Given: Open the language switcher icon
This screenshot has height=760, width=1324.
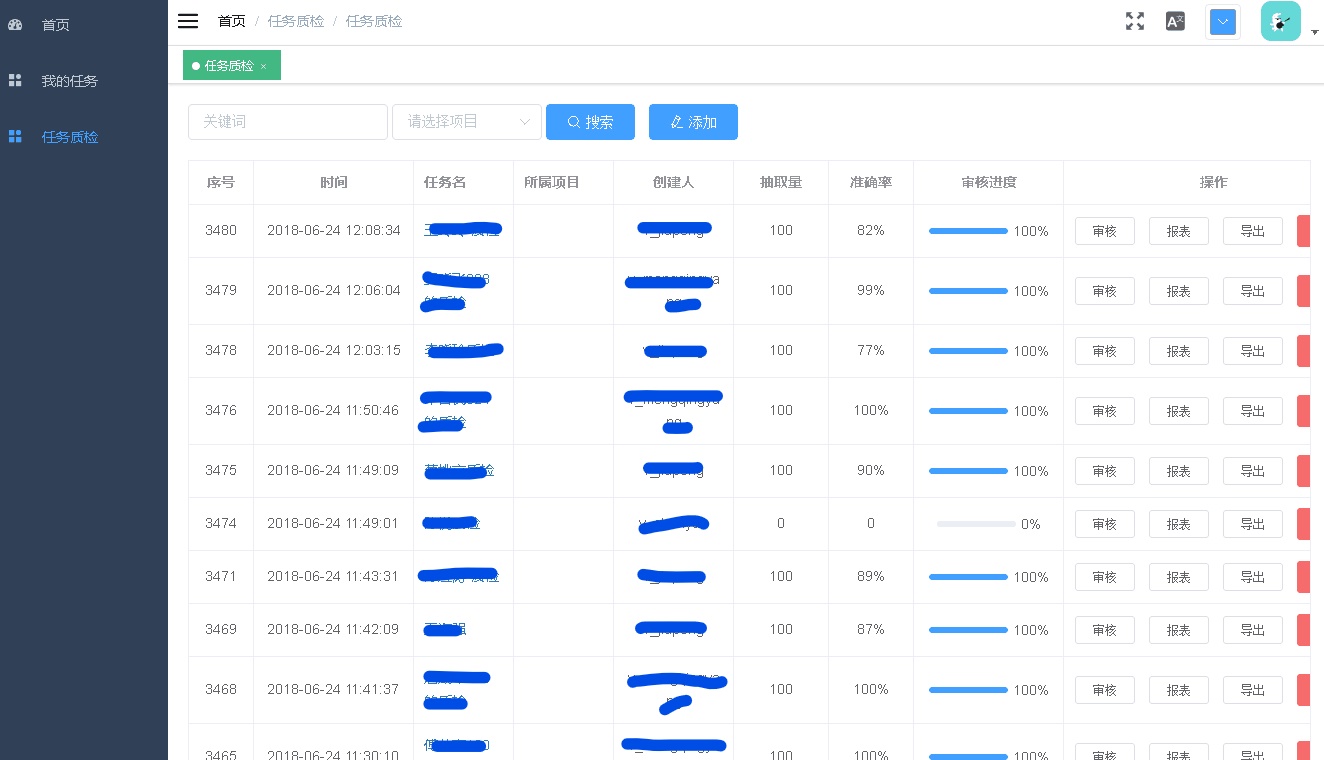Looking at the screenshot, I should click(x=1175, y=21).
